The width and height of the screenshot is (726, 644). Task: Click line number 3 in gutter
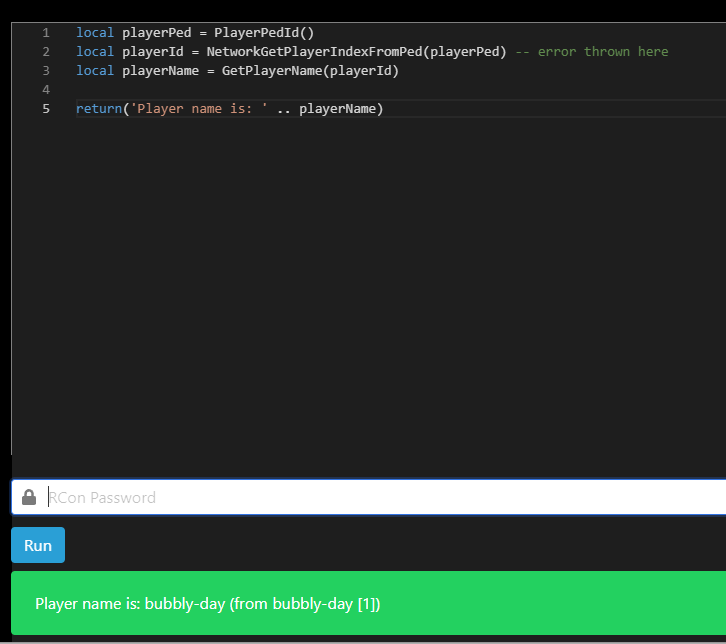pos(46,71)
